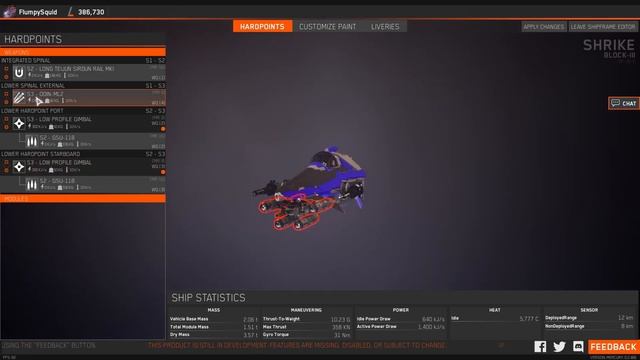Click the FlumpySquid player avatar
The width and height of the screenshot is (640, 360).
tap(9, 11)
